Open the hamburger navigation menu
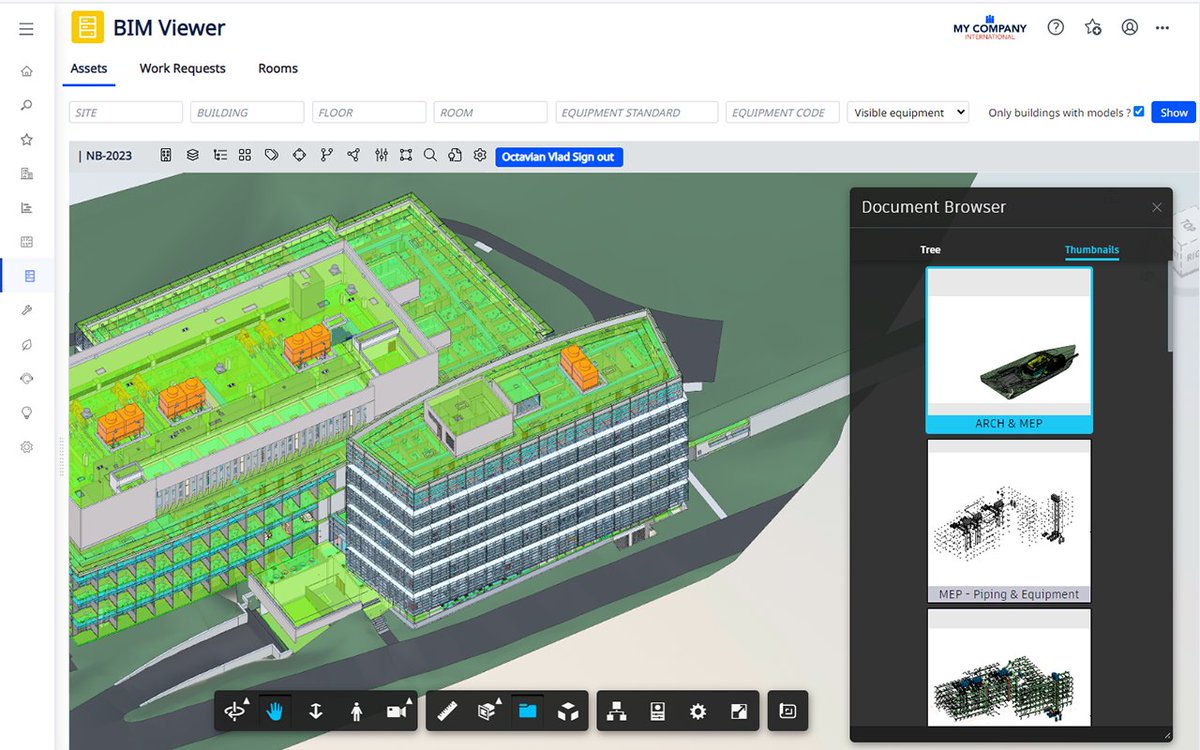Viewport: 1200px width, 750px height. (x=26, y=29)
